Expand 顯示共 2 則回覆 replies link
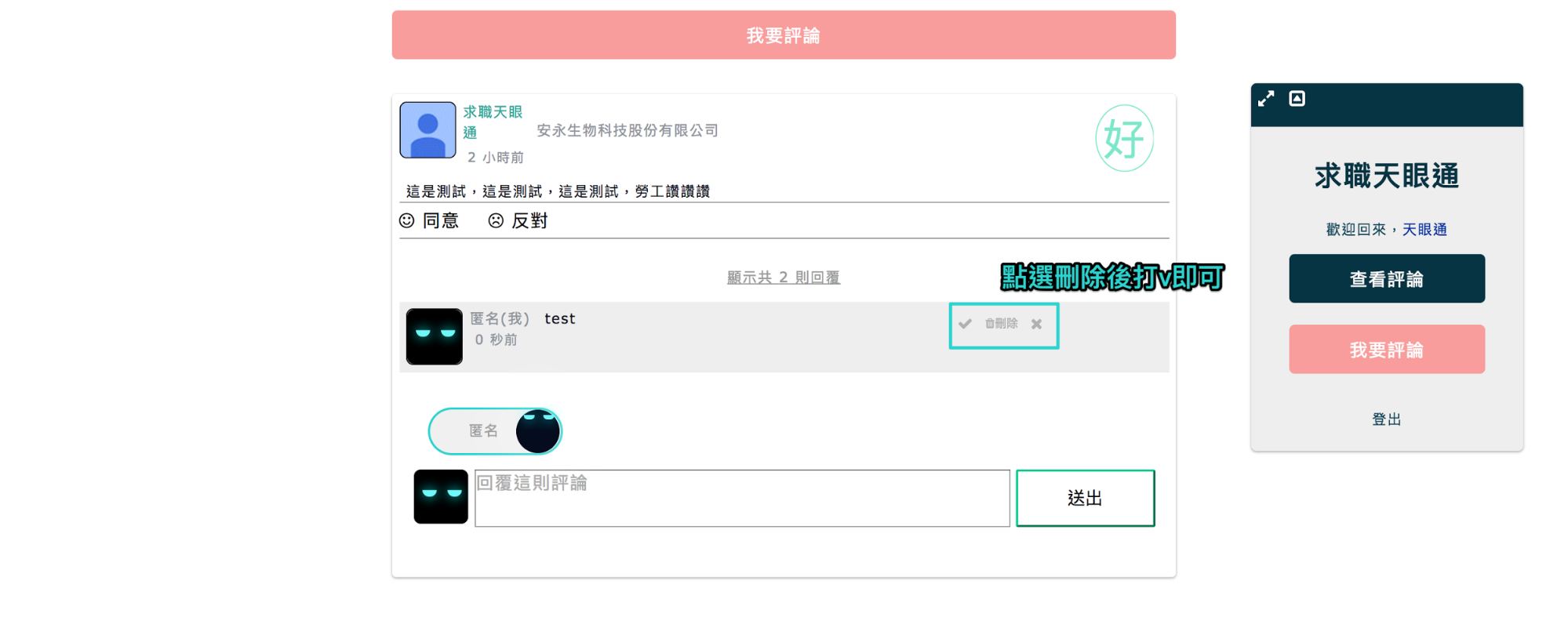 pyautogui.click(x=783, y=278)
